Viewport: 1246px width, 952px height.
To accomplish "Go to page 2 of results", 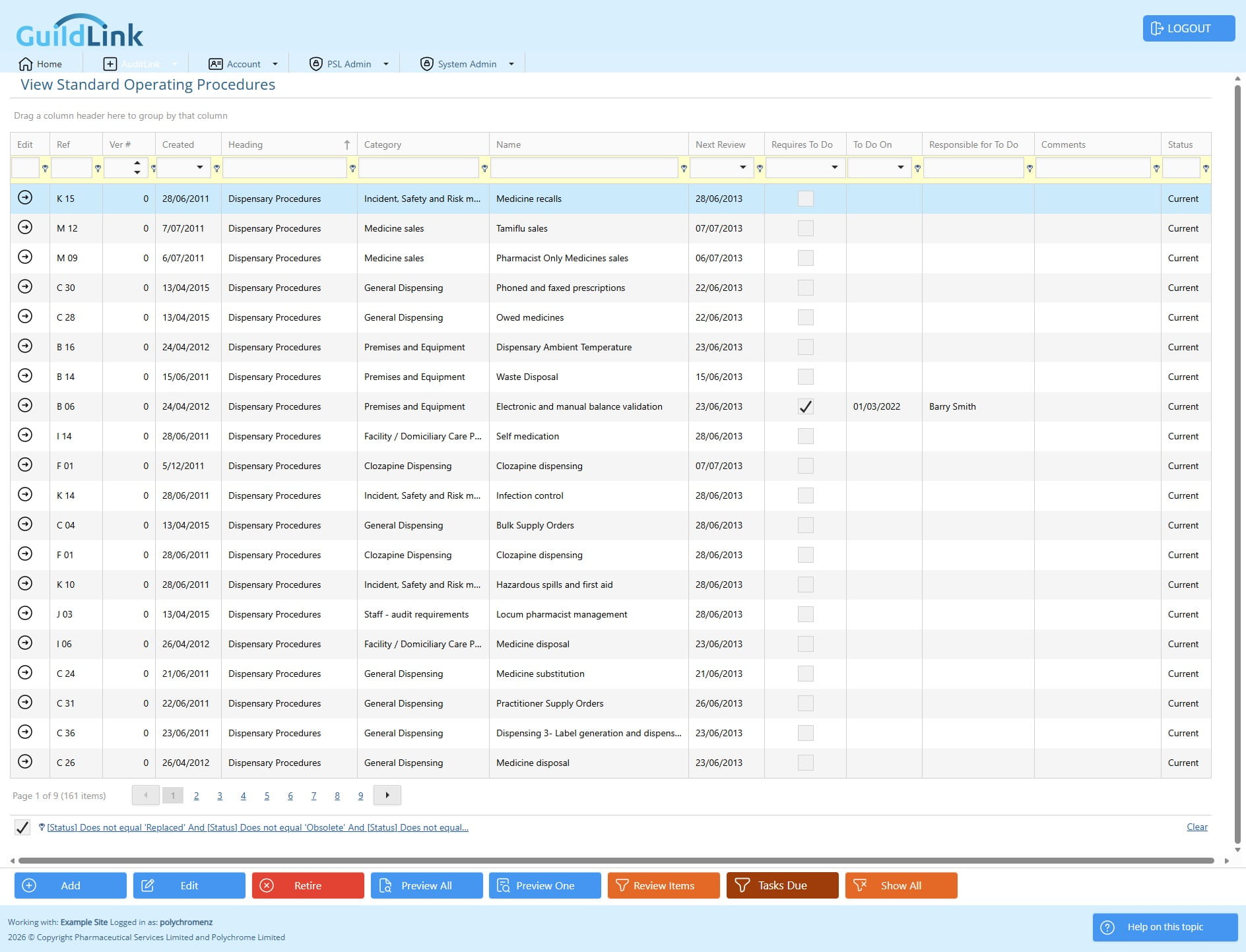I will tap(196, 796).
